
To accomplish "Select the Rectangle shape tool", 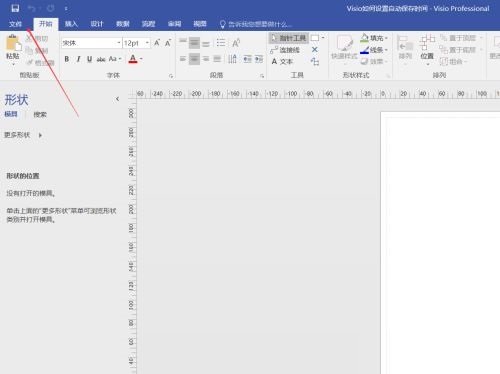I will coord(315,38).
